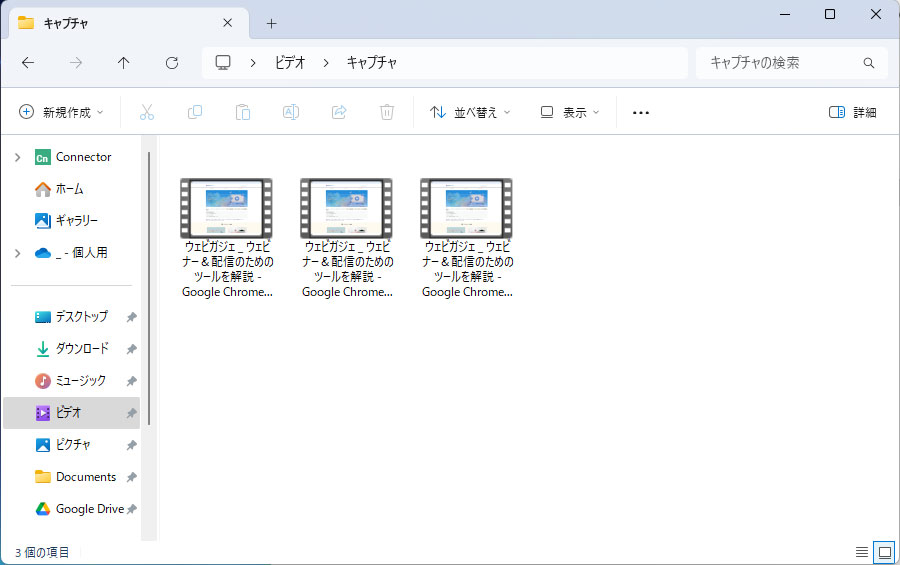The width and height of the screenshot is (900, 565).
Task: Switch to details list view icon
Action: (x=862, y=552)
